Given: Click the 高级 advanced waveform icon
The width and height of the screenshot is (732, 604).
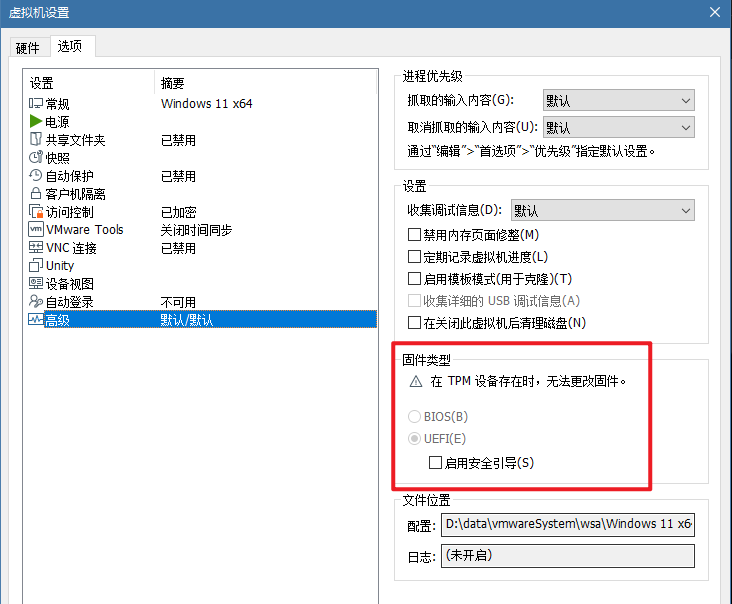Looking at the screenshot, I should [36, 319].
